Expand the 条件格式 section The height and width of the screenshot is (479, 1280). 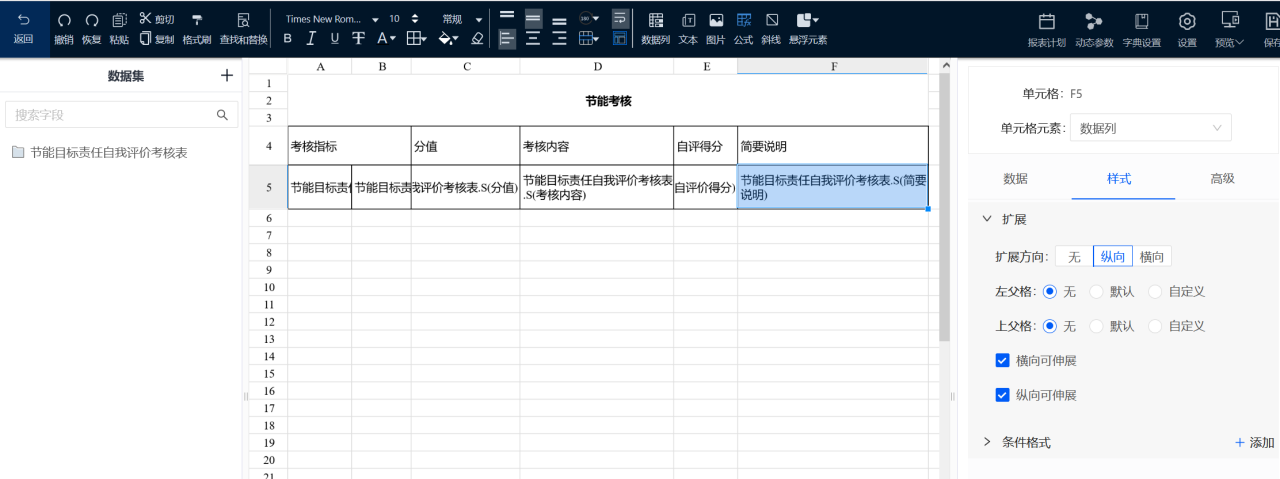[987, 442]
